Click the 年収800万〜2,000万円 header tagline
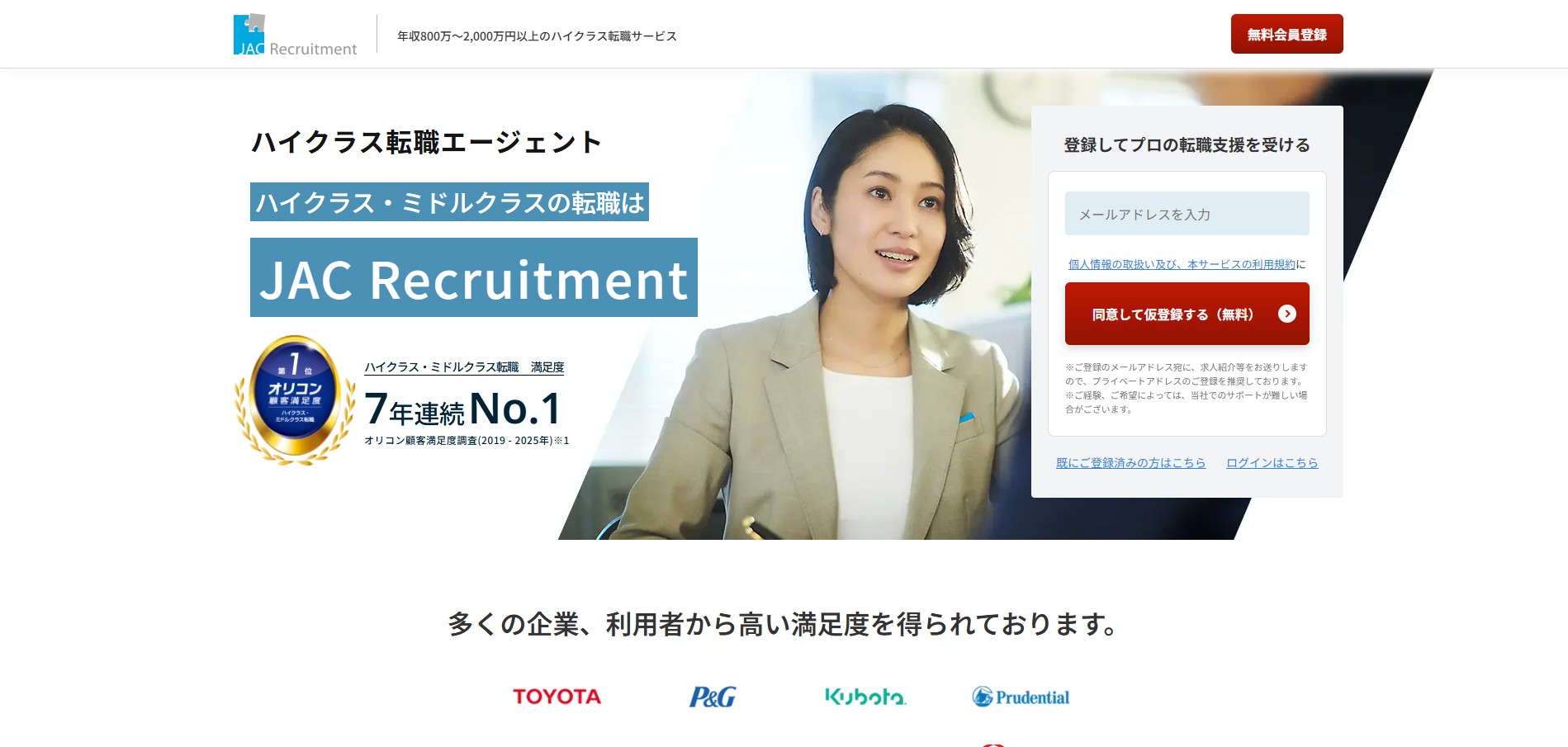The height and width of the screenshot is (747, 1568). pos(537,36)
